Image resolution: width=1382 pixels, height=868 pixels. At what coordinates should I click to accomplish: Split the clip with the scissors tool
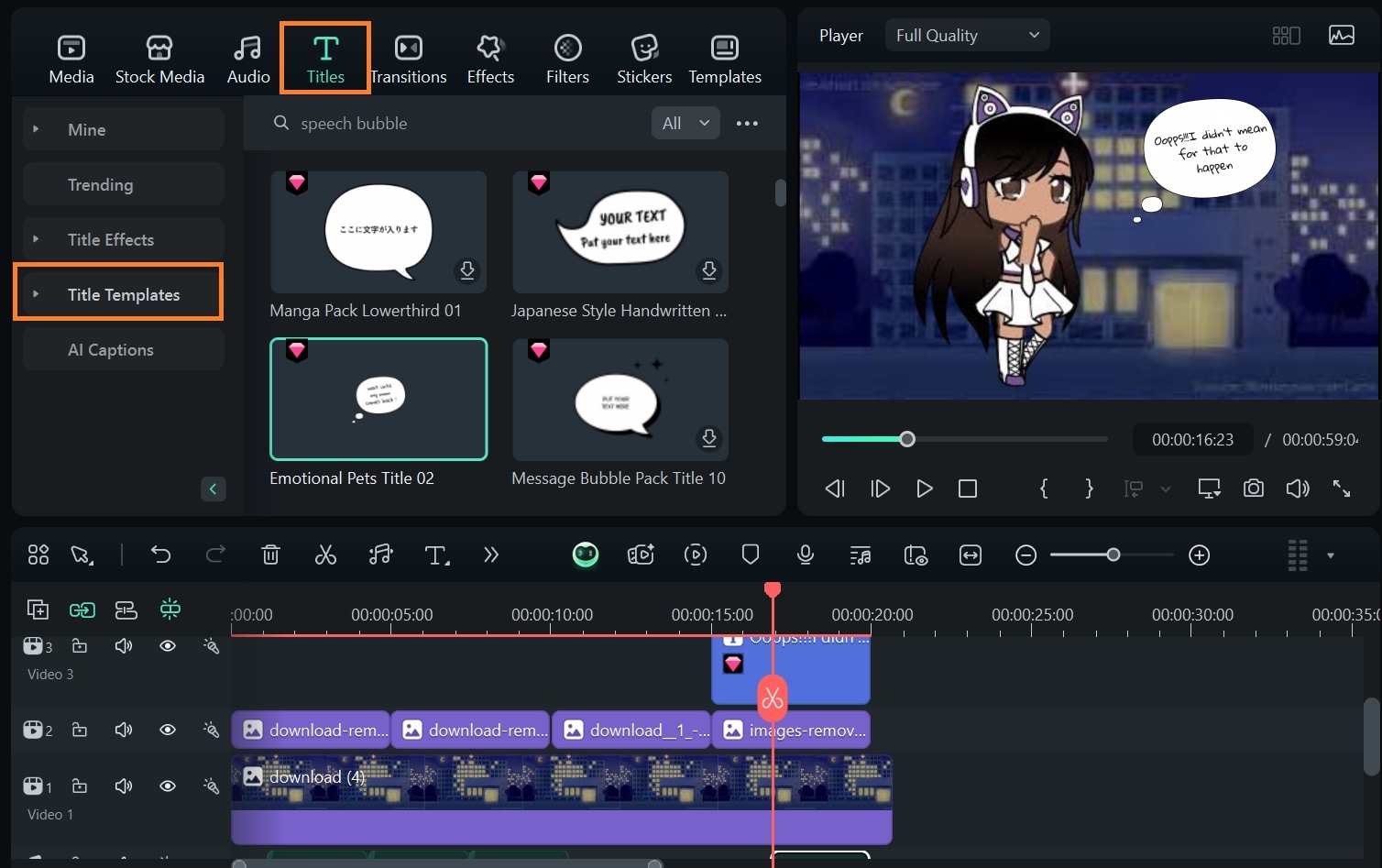pyautogui.click(x=325, y=555)
